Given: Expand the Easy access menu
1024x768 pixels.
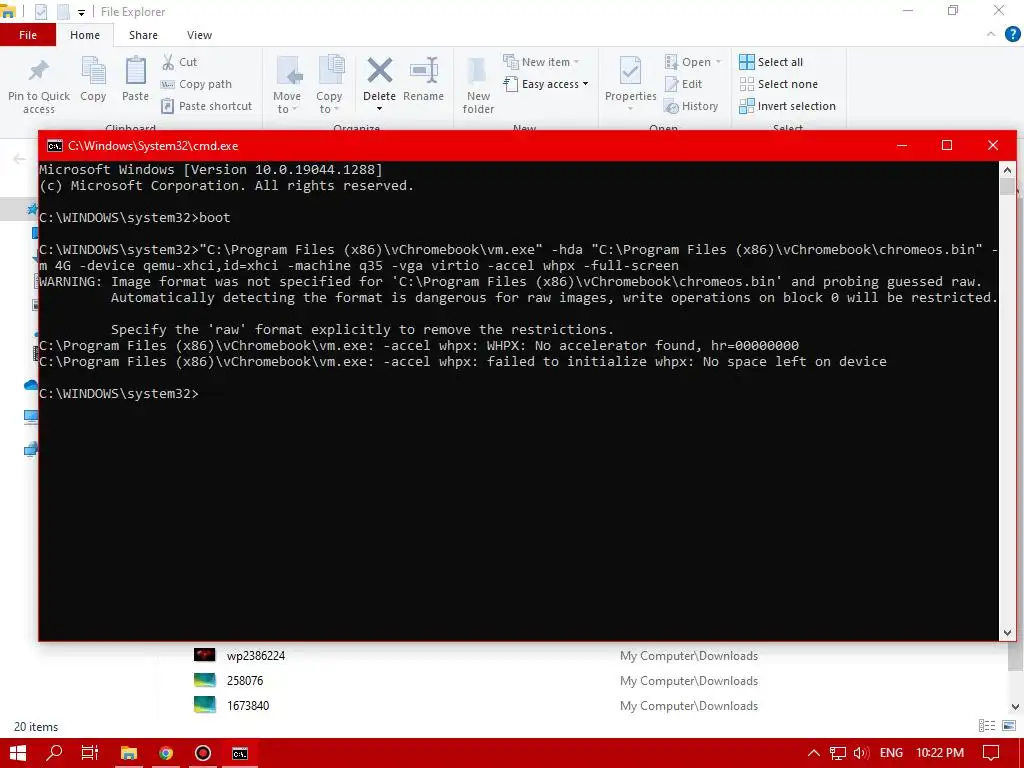Looking at the screenshot, I should click(546, 84).
